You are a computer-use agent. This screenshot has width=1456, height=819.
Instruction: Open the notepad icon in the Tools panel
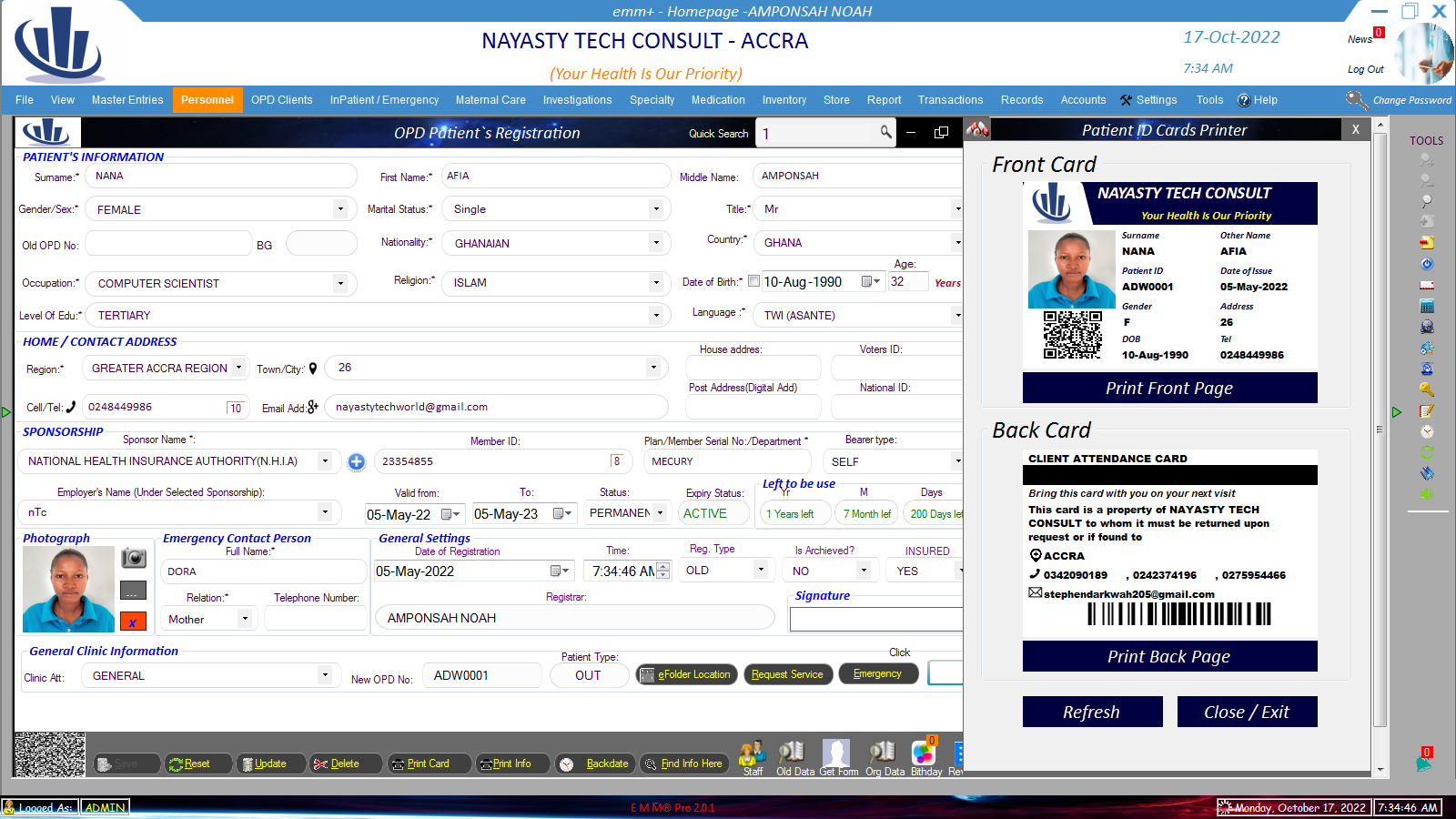pos(1427,410)
